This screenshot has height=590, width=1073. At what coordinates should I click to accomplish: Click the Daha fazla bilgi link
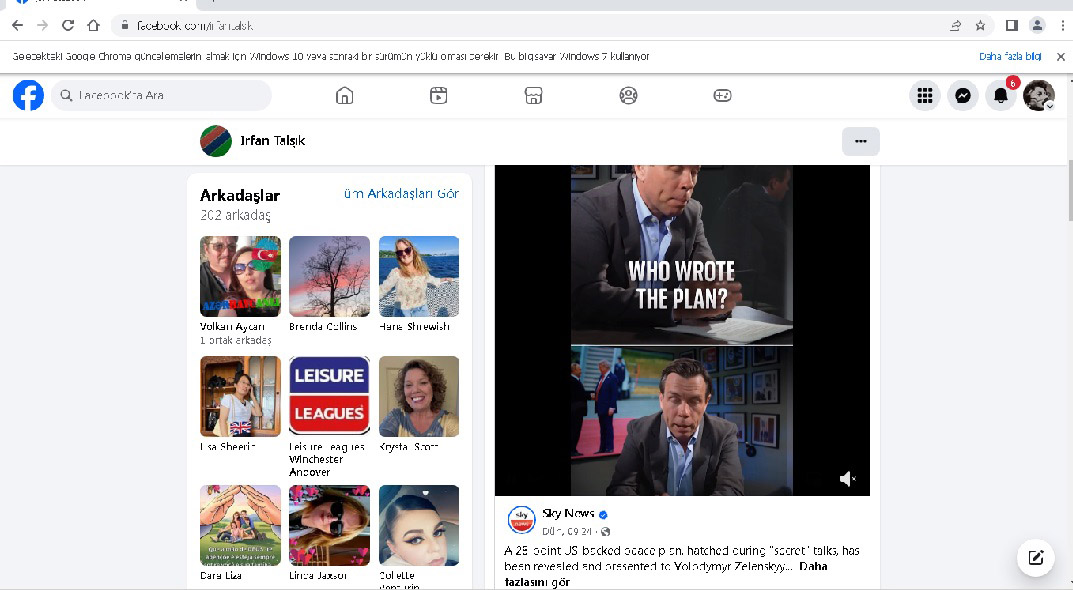coord(1010,57)
